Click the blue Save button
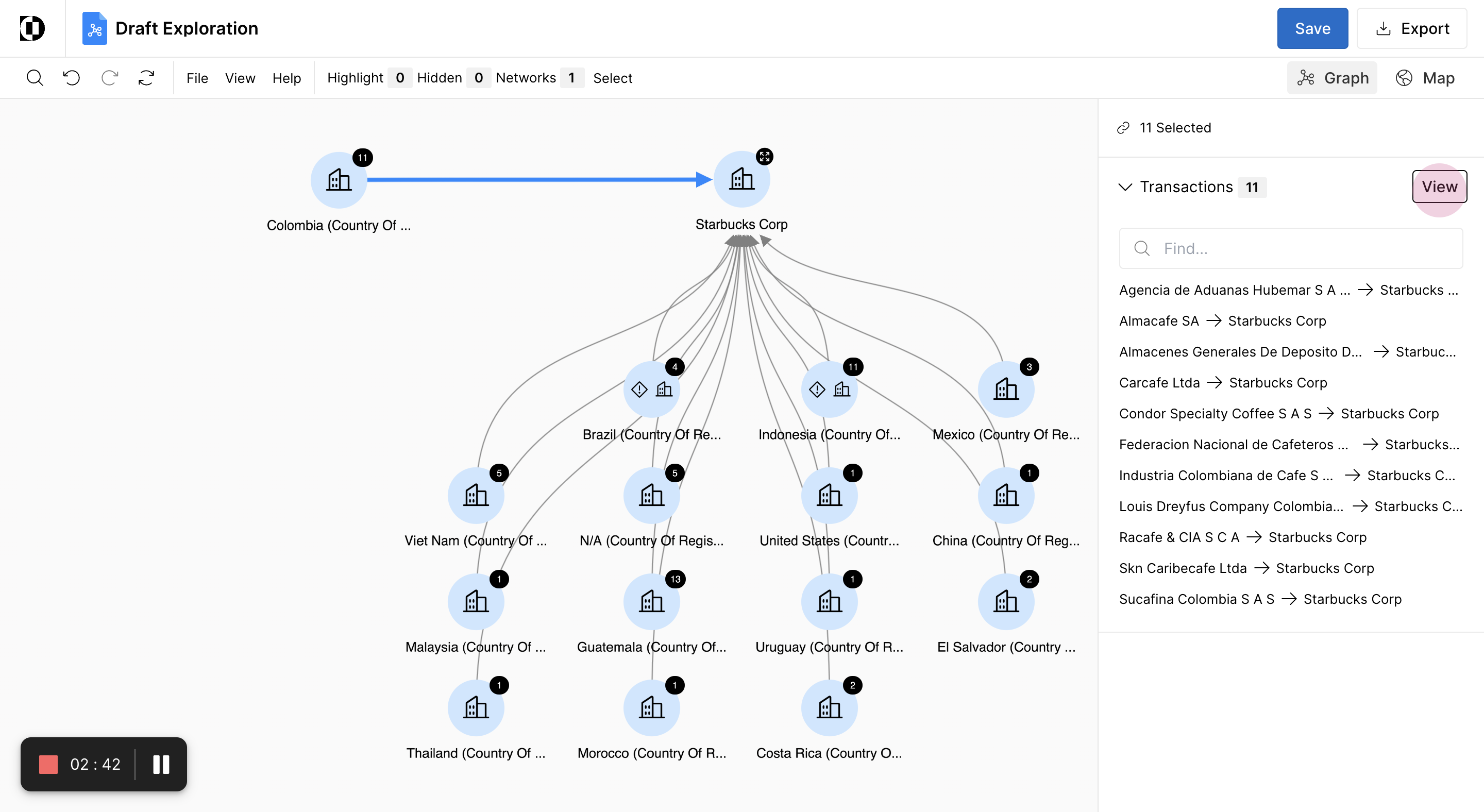 (x=1312, y=28)
